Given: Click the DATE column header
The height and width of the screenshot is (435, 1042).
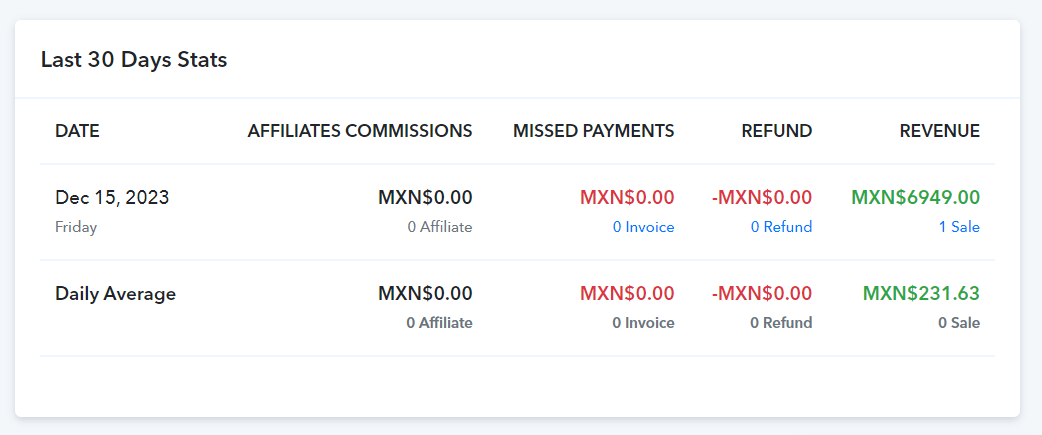Looking at the screenshot, I should click(77, 131).
